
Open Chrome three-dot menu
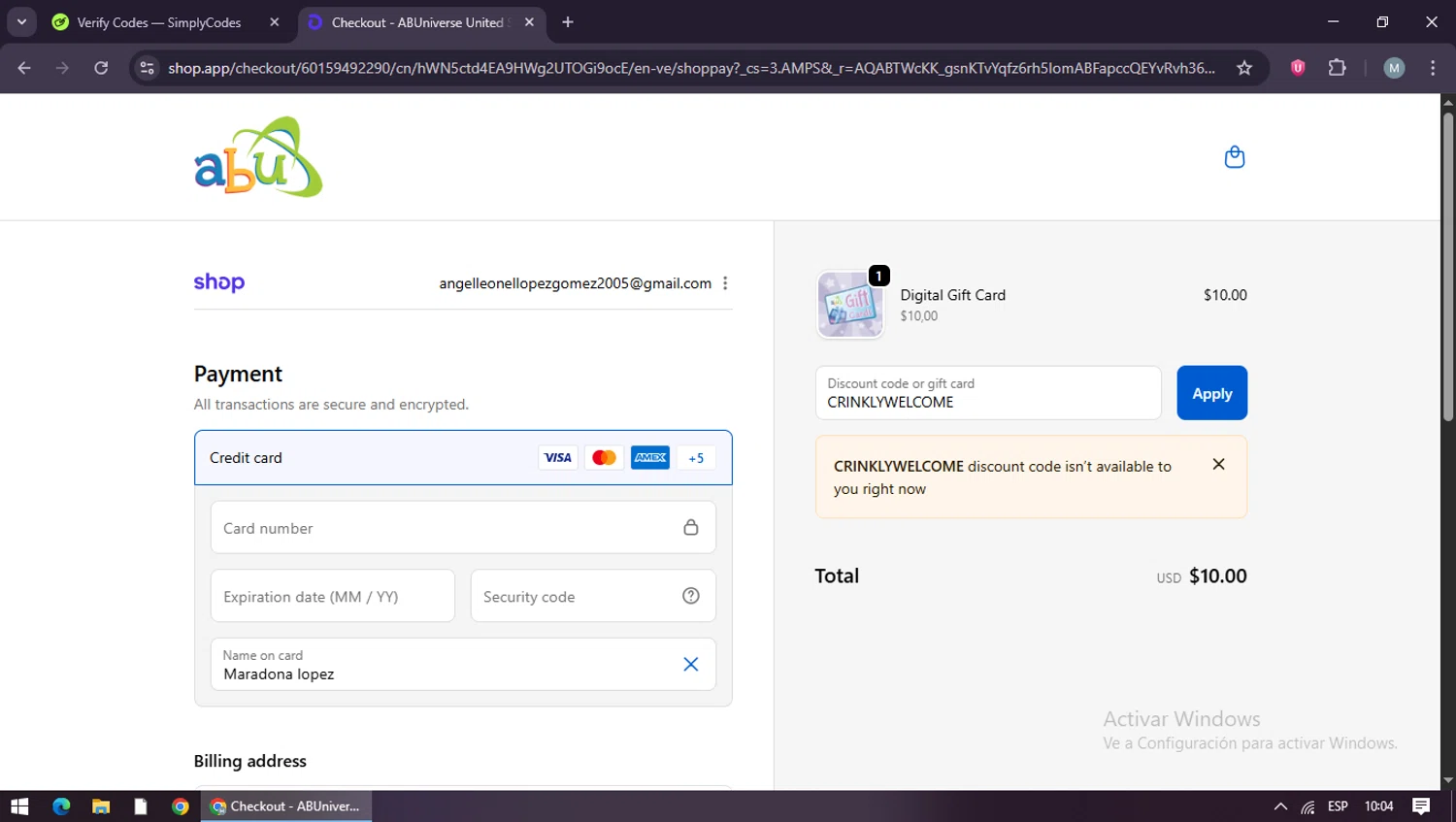[1433, 68]
